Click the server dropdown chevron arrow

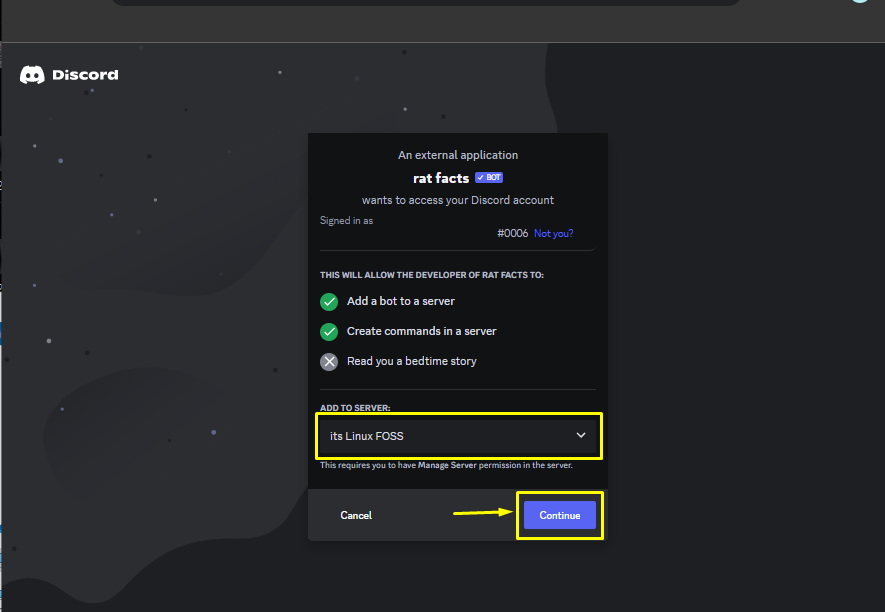coord(581,435)
